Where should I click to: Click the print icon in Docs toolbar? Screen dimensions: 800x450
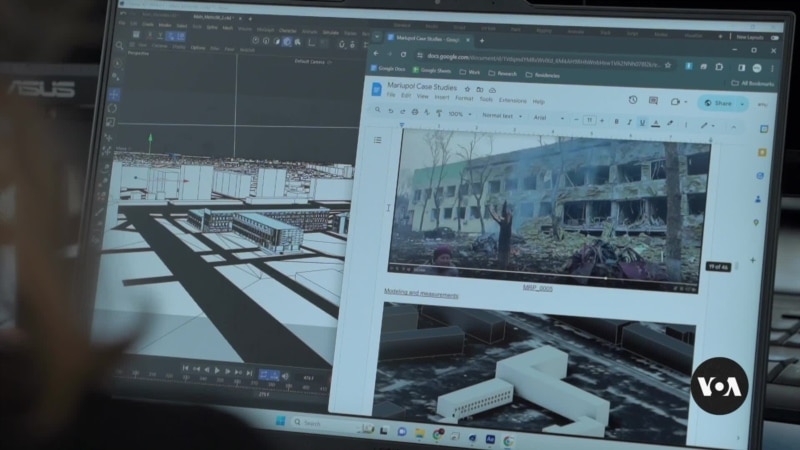pos(415,112)
